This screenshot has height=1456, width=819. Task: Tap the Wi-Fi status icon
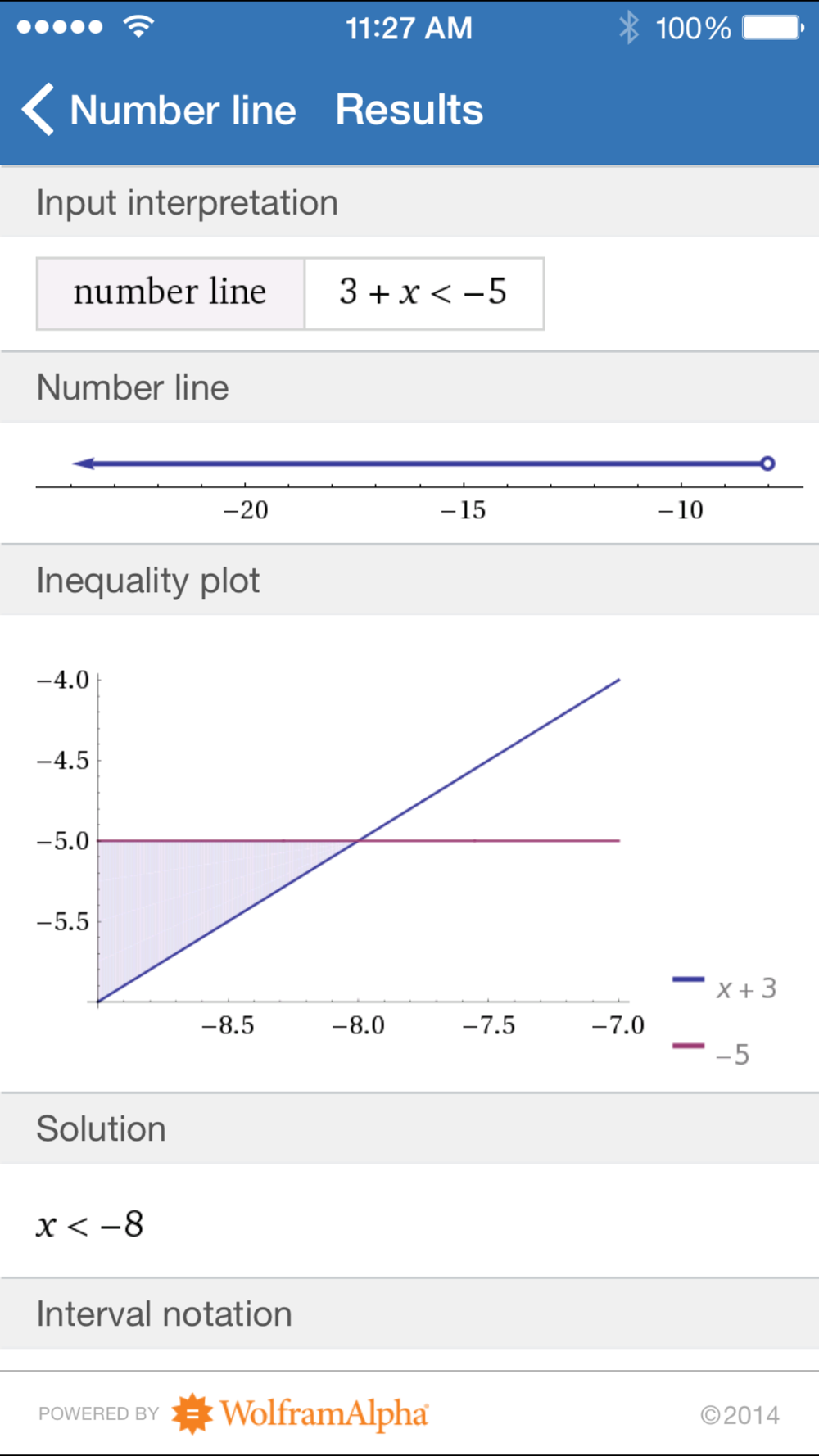pyautogui.click(x=138, y=26)
